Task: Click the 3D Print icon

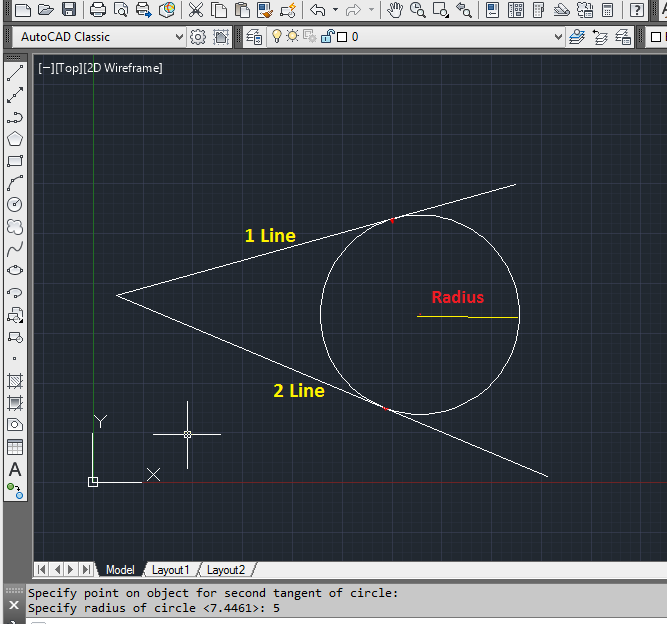Action: pos(167,9)
